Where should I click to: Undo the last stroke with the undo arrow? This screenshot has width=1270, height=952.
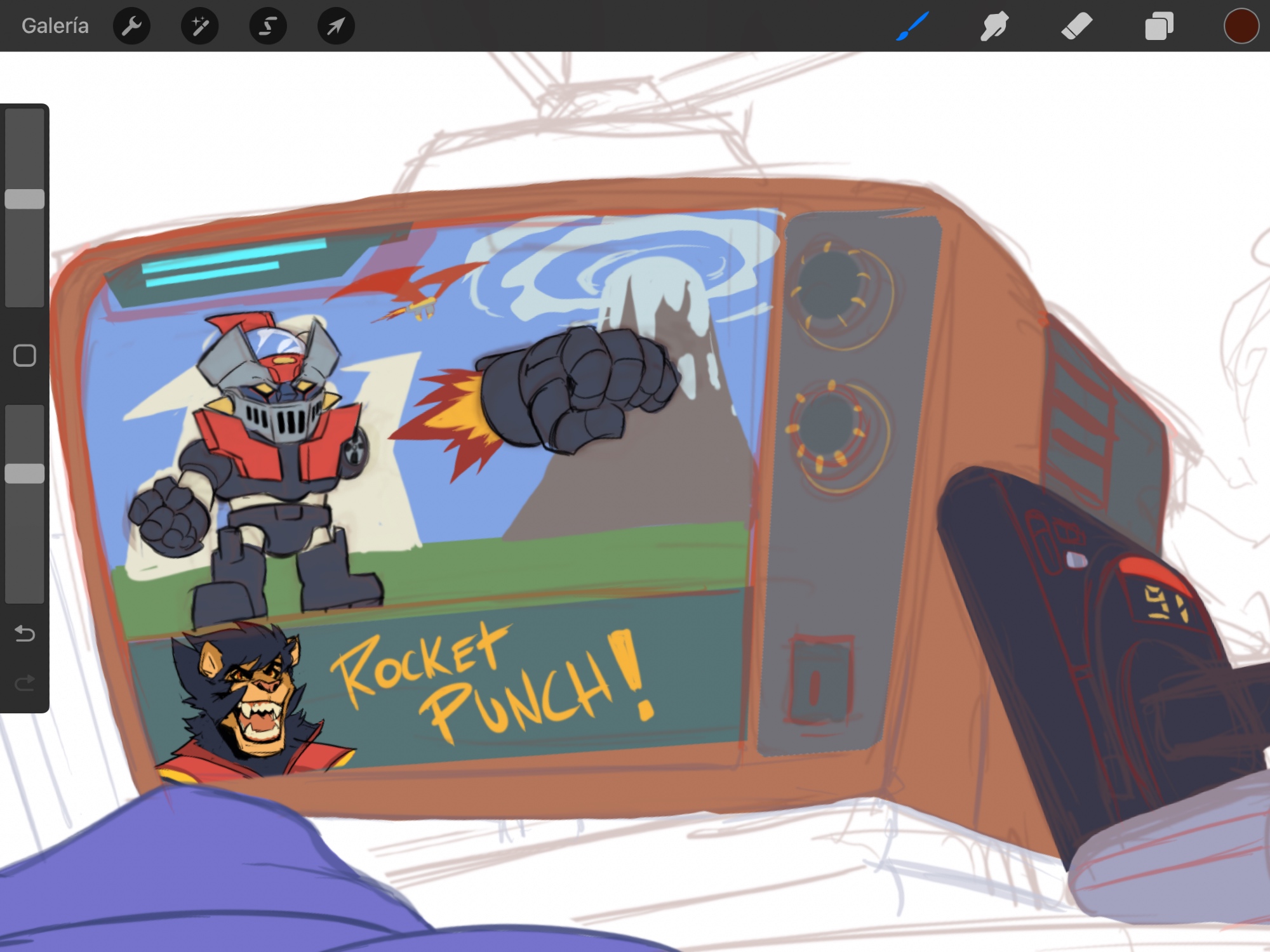coord(25,633)
